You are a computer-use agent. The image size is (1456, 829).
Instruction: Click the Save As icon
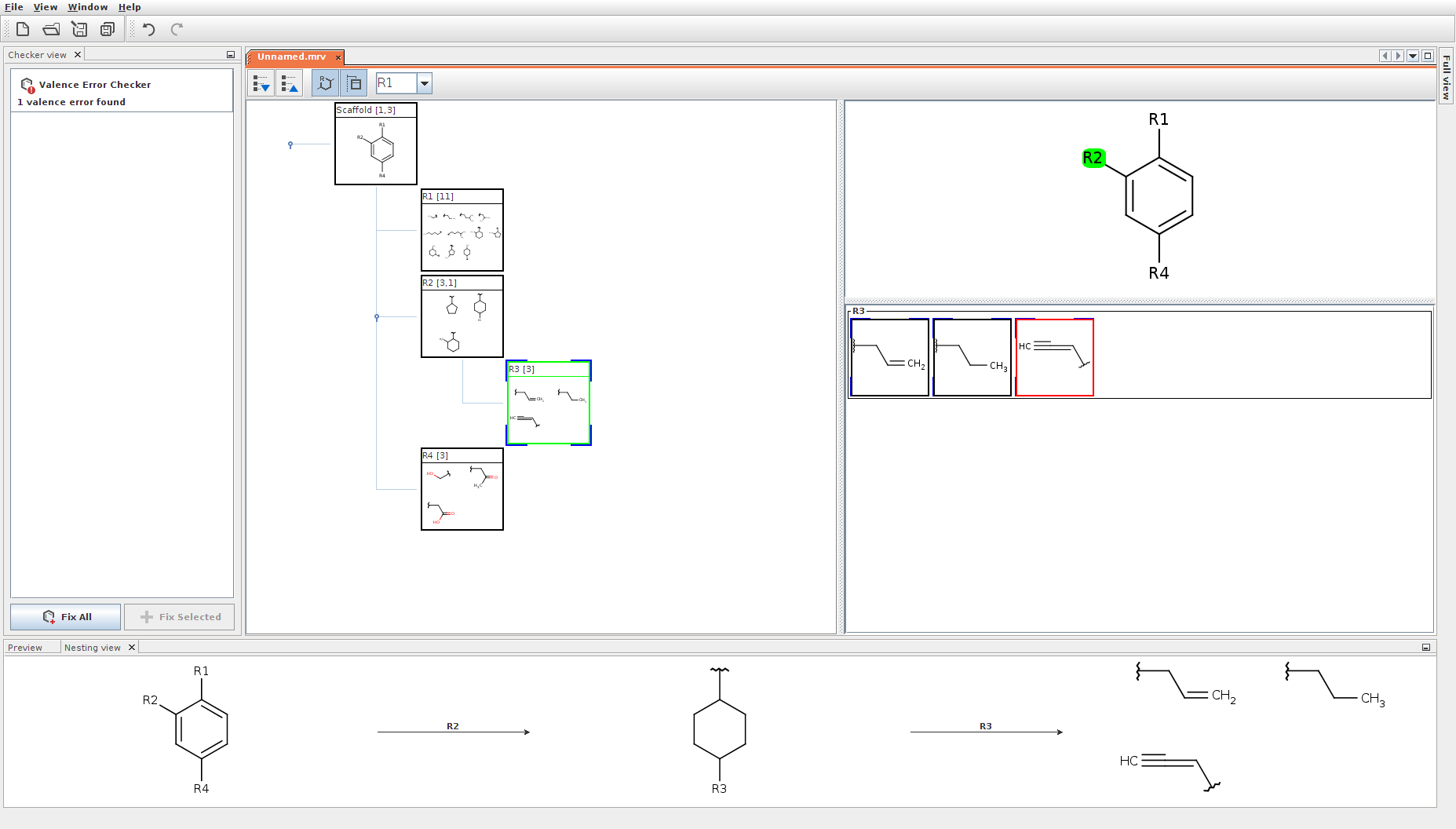(79, 30)
